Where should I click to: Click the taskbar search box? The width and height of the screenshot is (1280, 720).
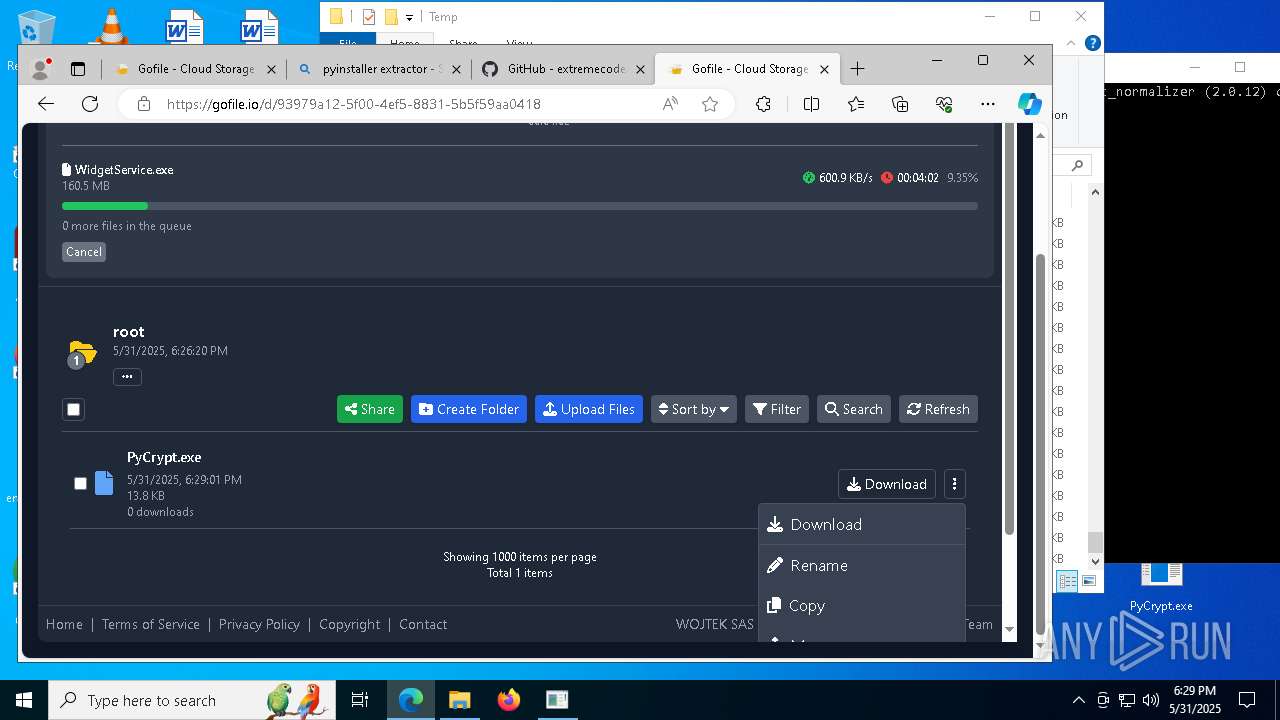click(194, 700)
